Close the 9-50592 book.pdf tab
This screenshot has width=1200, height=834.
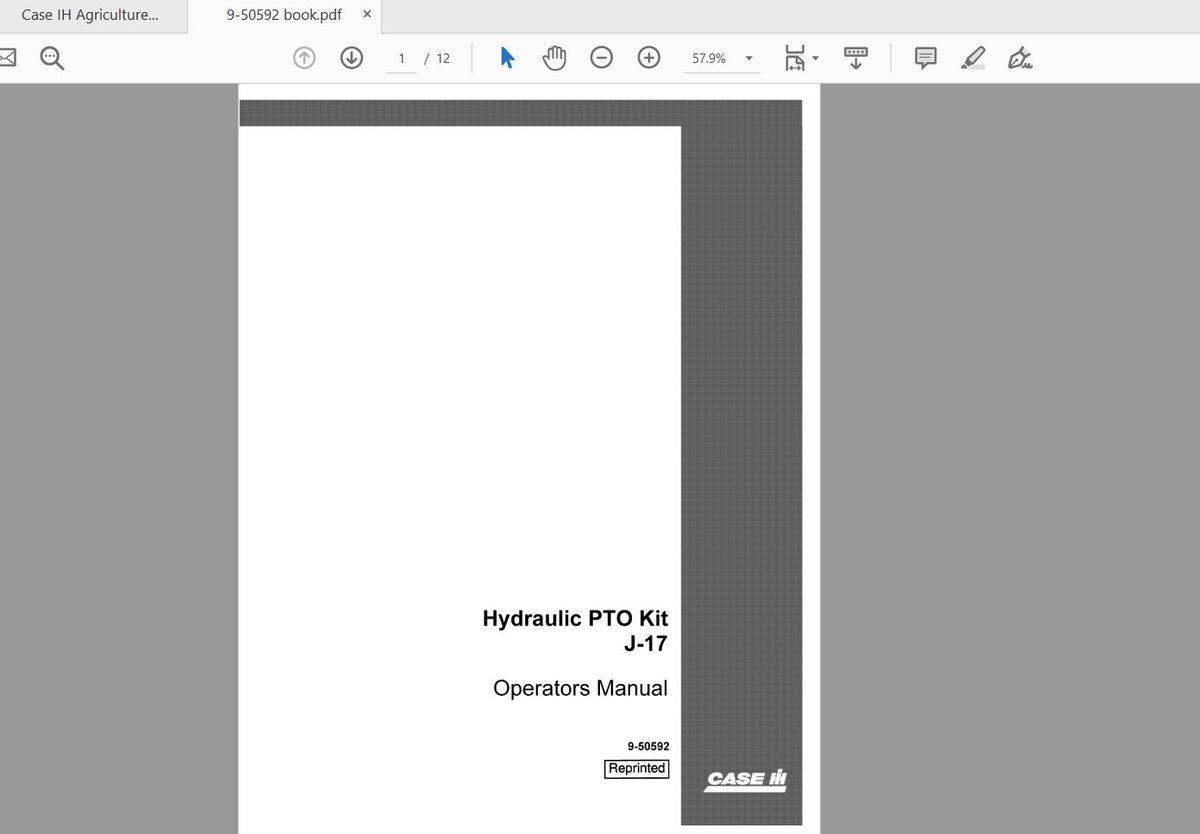pos(367,15)
